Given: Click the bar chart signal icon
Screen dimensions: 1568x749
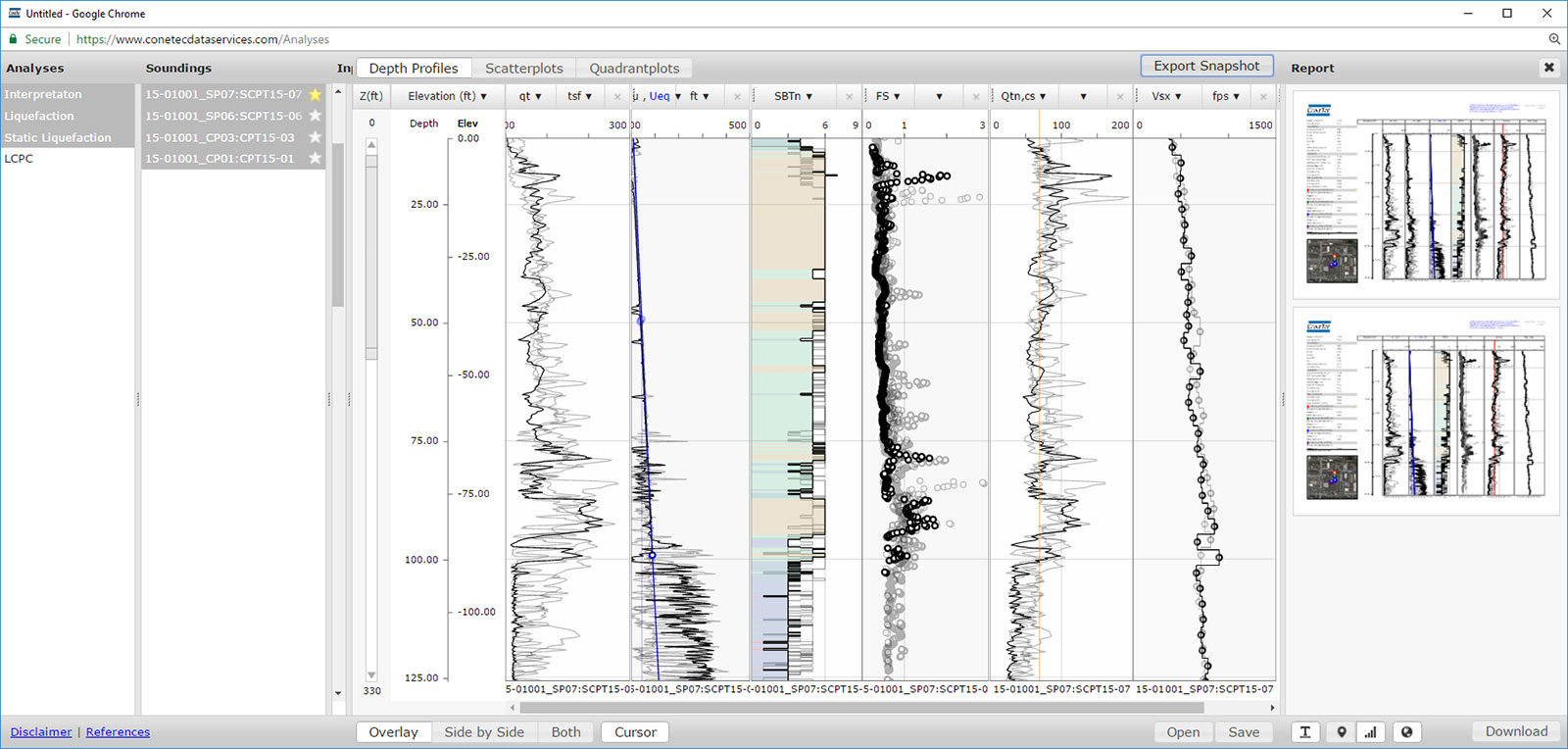Looking at the screenshot, I should [1370, 732].
